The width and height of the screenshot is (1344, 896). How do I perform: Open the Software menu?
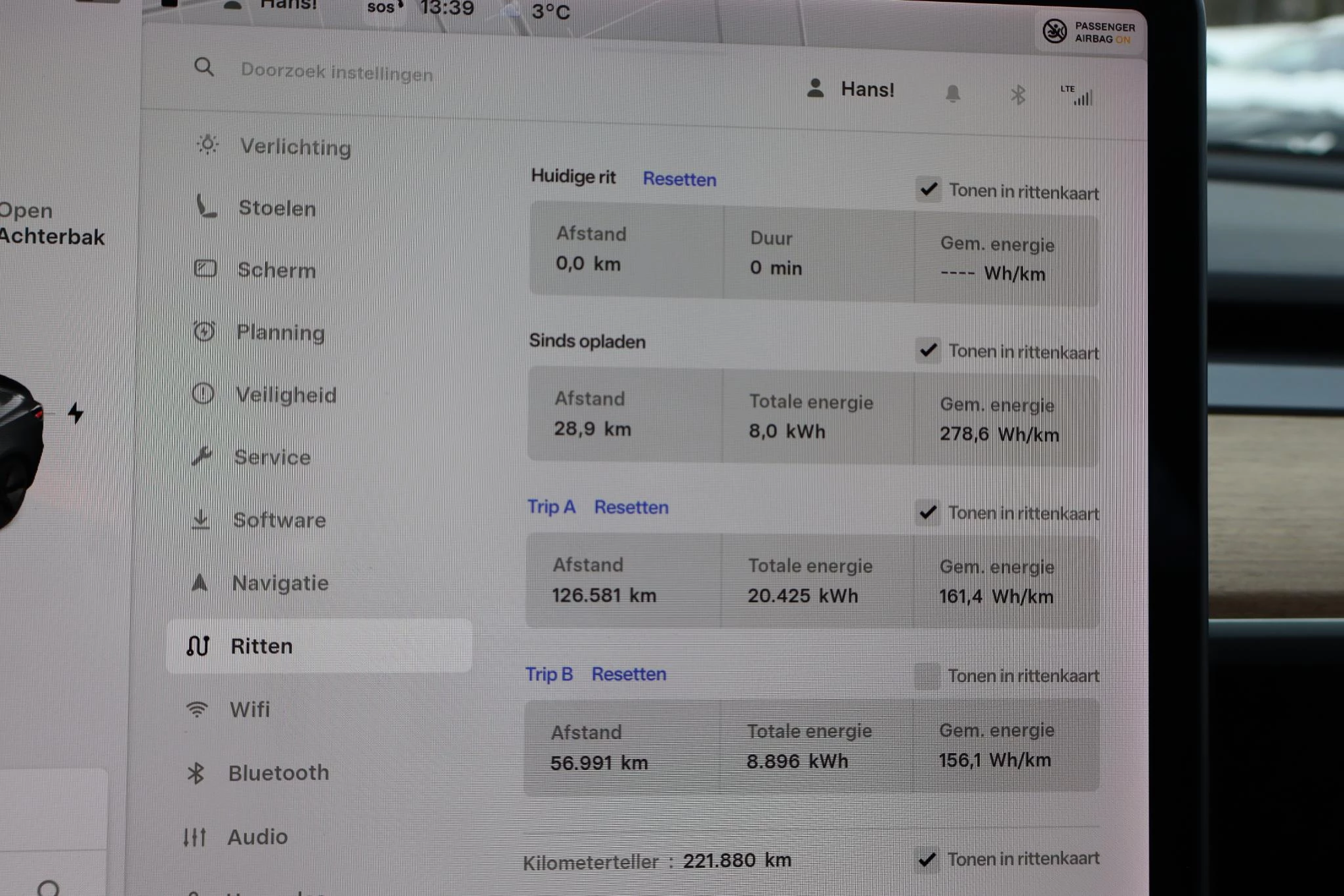[279, 520]
